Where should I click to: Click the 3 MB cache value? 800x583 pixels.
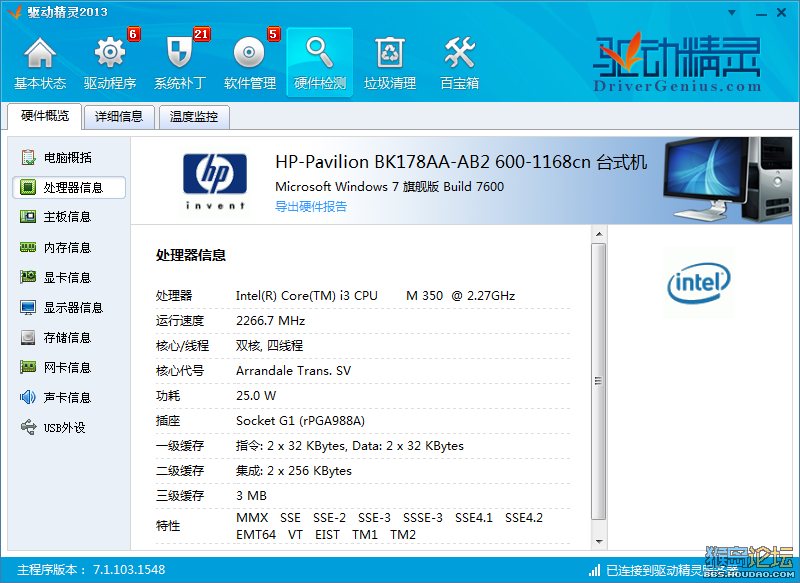coord(252,495)
